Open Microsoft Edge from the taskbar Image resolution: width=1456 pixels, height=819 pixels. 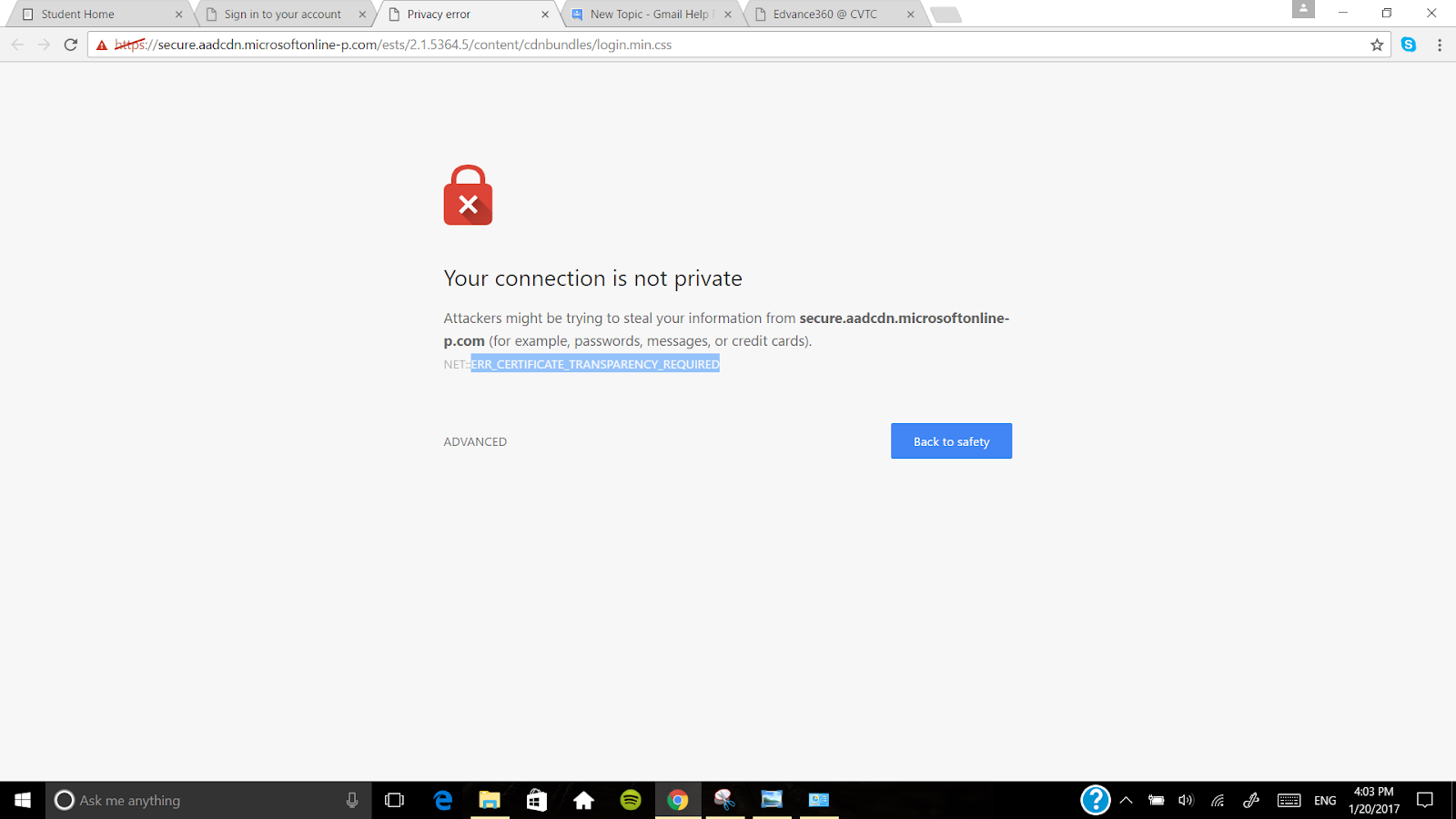(x=443, y=800)
